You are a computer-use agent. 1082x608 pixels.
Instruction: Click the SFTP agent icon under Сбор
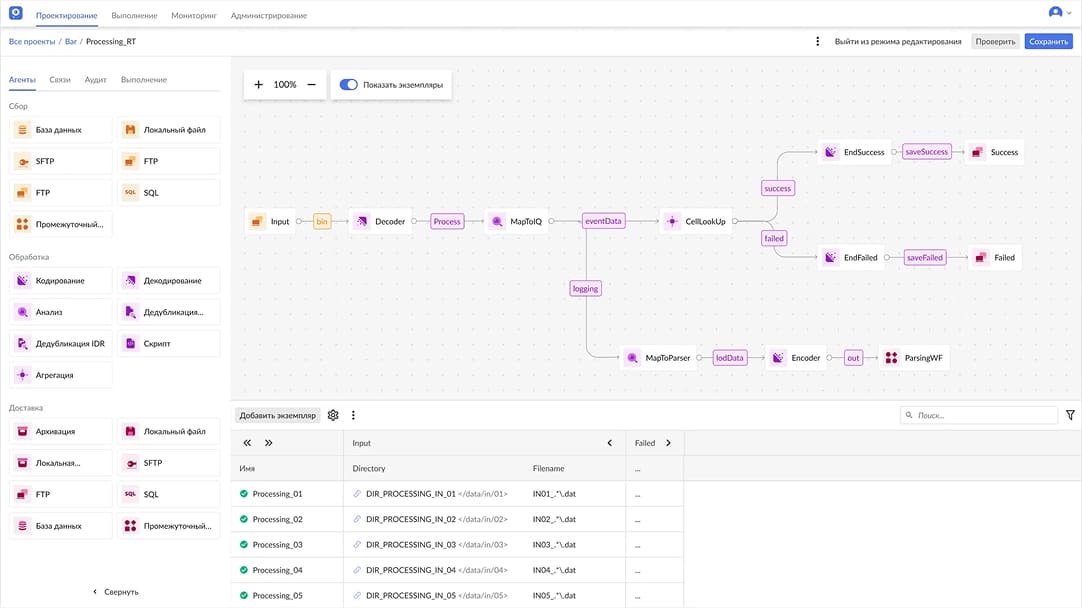[22, 161]
